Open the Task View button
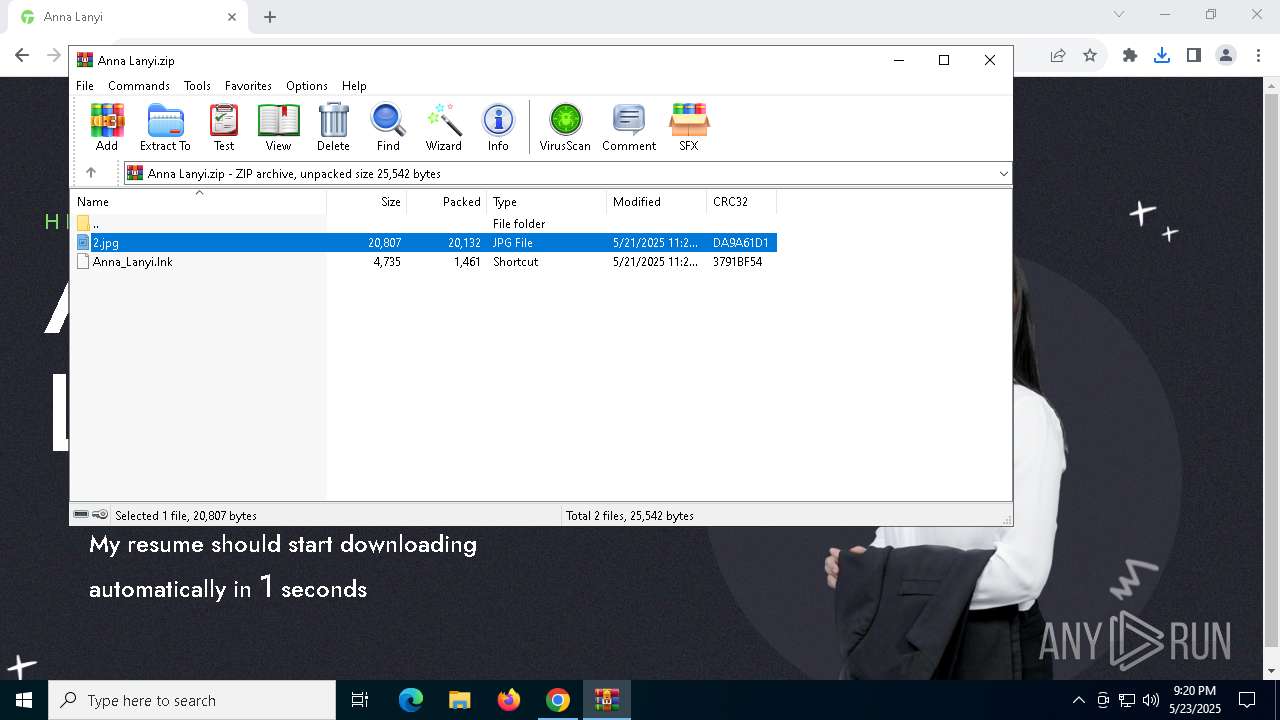 point(360,700)
